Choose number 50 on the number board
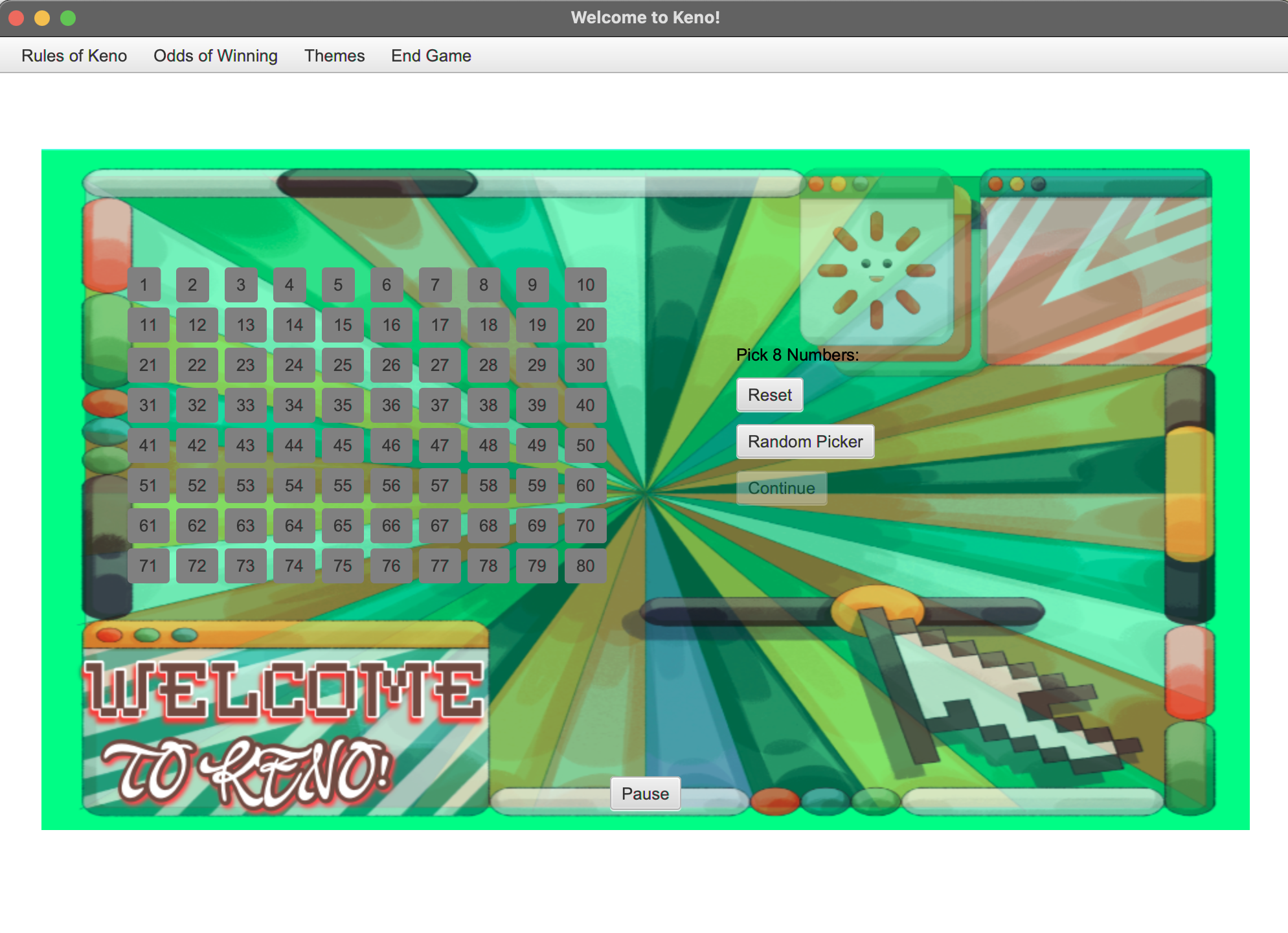The width and height of the screenshot is (1288, 933). coord(585,445)
